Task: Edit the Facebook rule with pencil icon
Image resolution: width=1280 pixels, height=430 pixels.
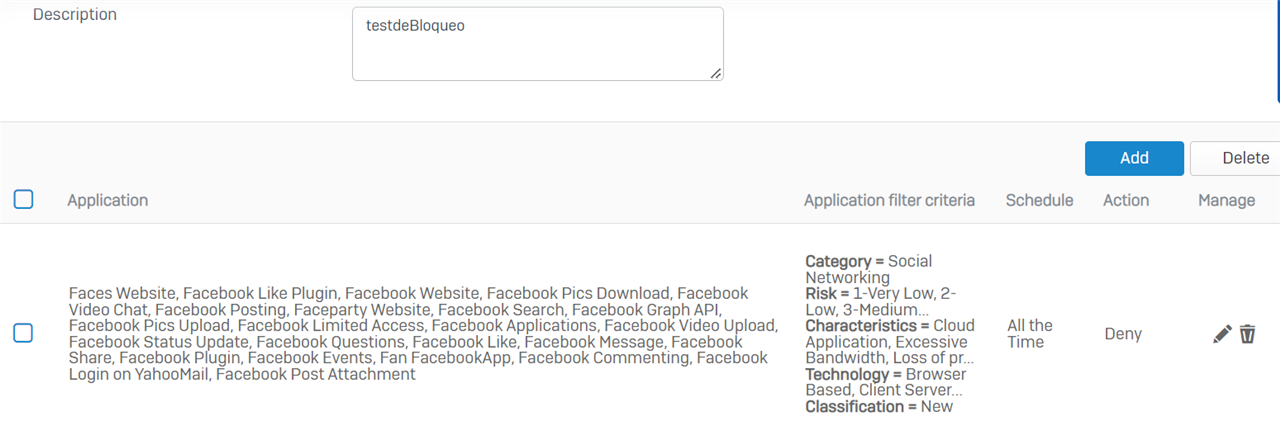Action: click(1222, 334)
